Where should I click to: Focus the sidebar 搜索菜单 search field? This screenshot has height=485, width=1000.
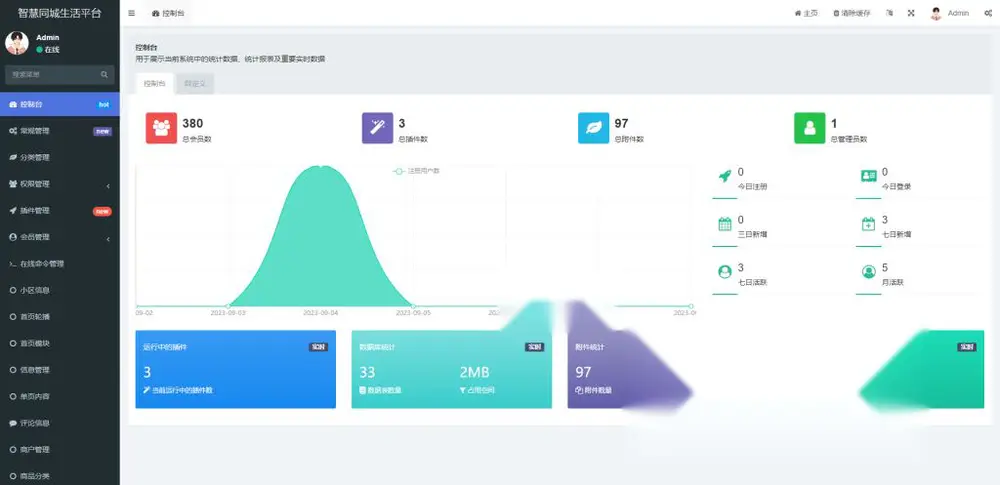point(60,75)
